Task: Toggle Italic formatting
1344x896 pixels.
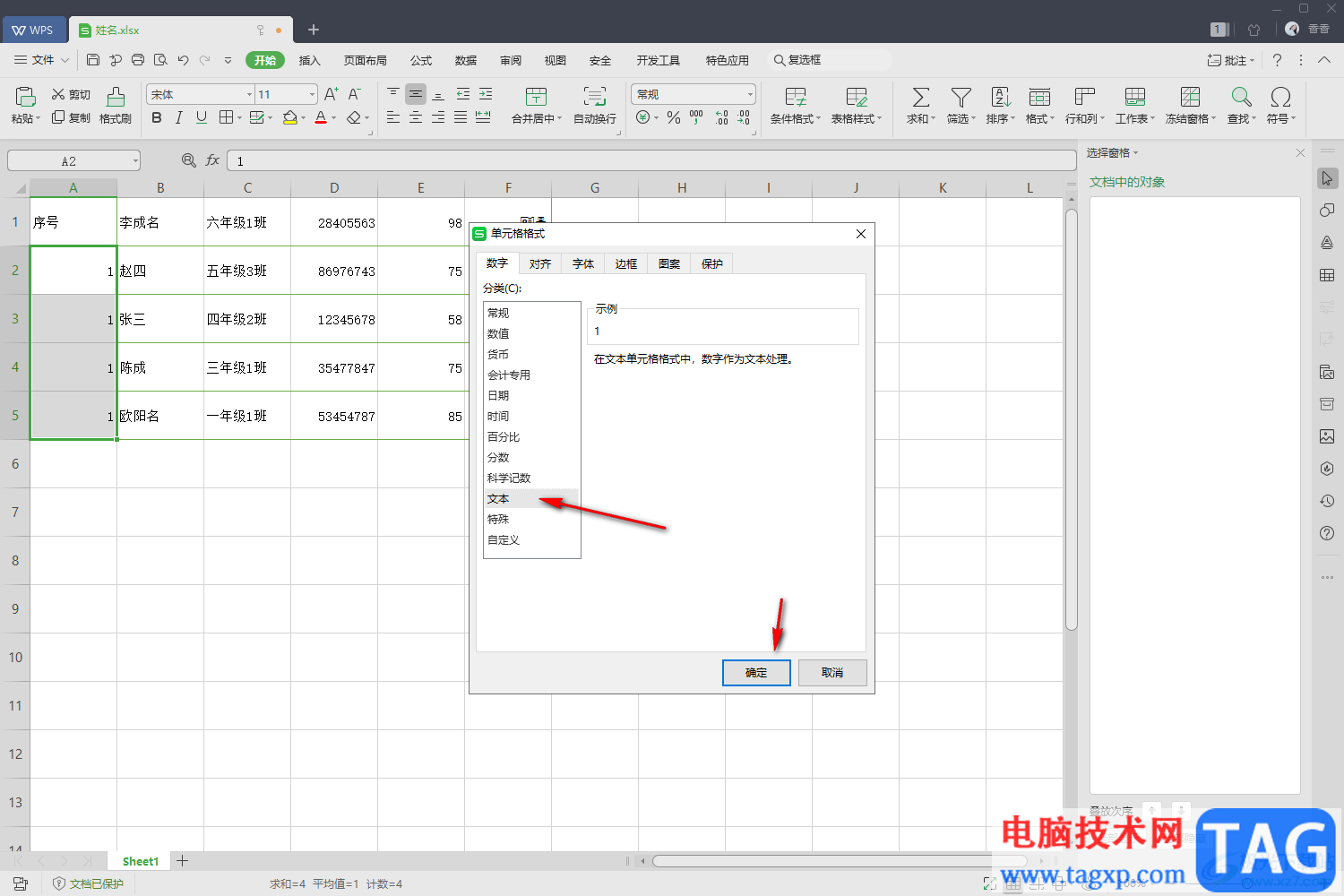Action: pyautogui.click(x=179, y=117)
